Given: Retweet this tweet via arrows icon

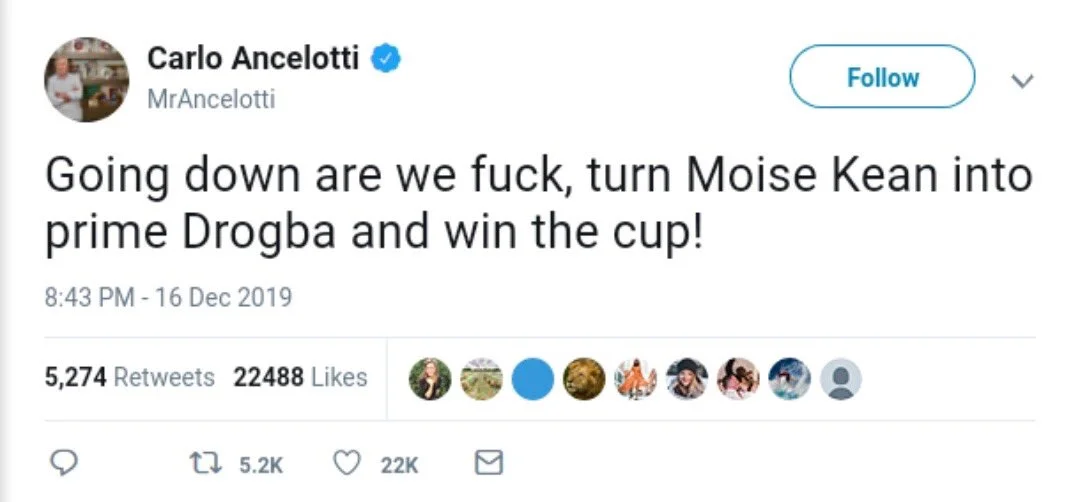Looking at the screenshot, I should [x=200, y=463].
